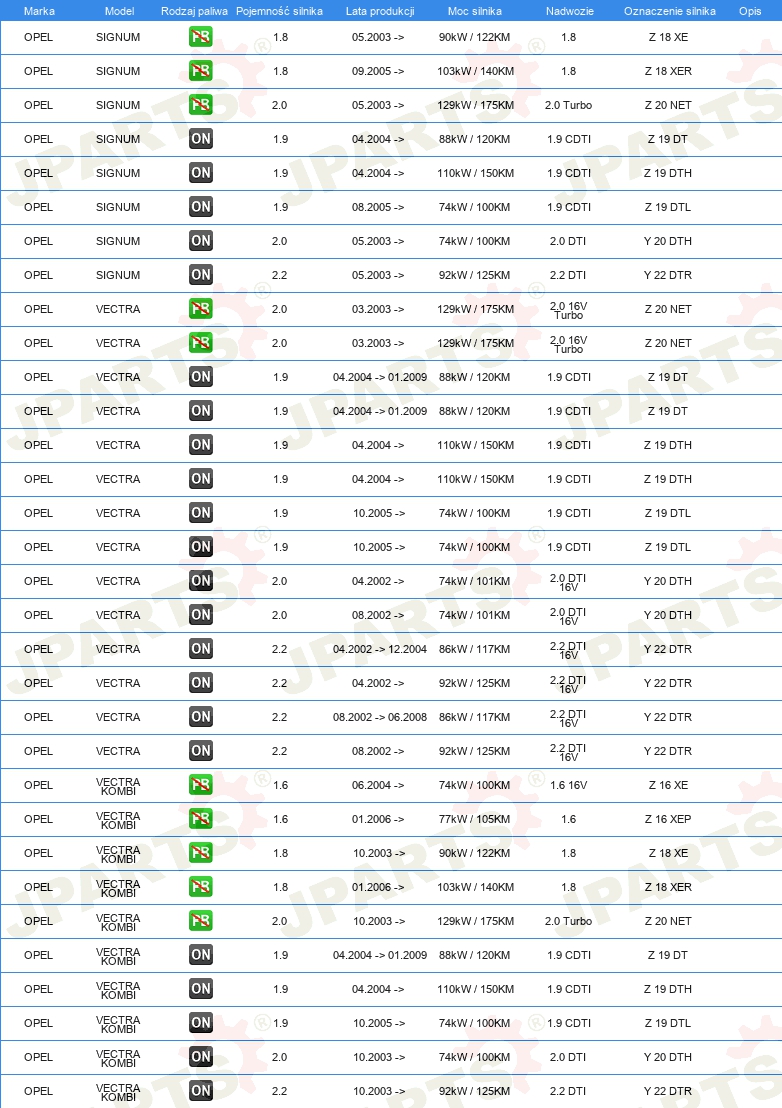This screenshot has width=782, height=1108.
Task: Click the ON icon in Vectra 04.2002 -> 12.2004 row
Action: point(201,649)
